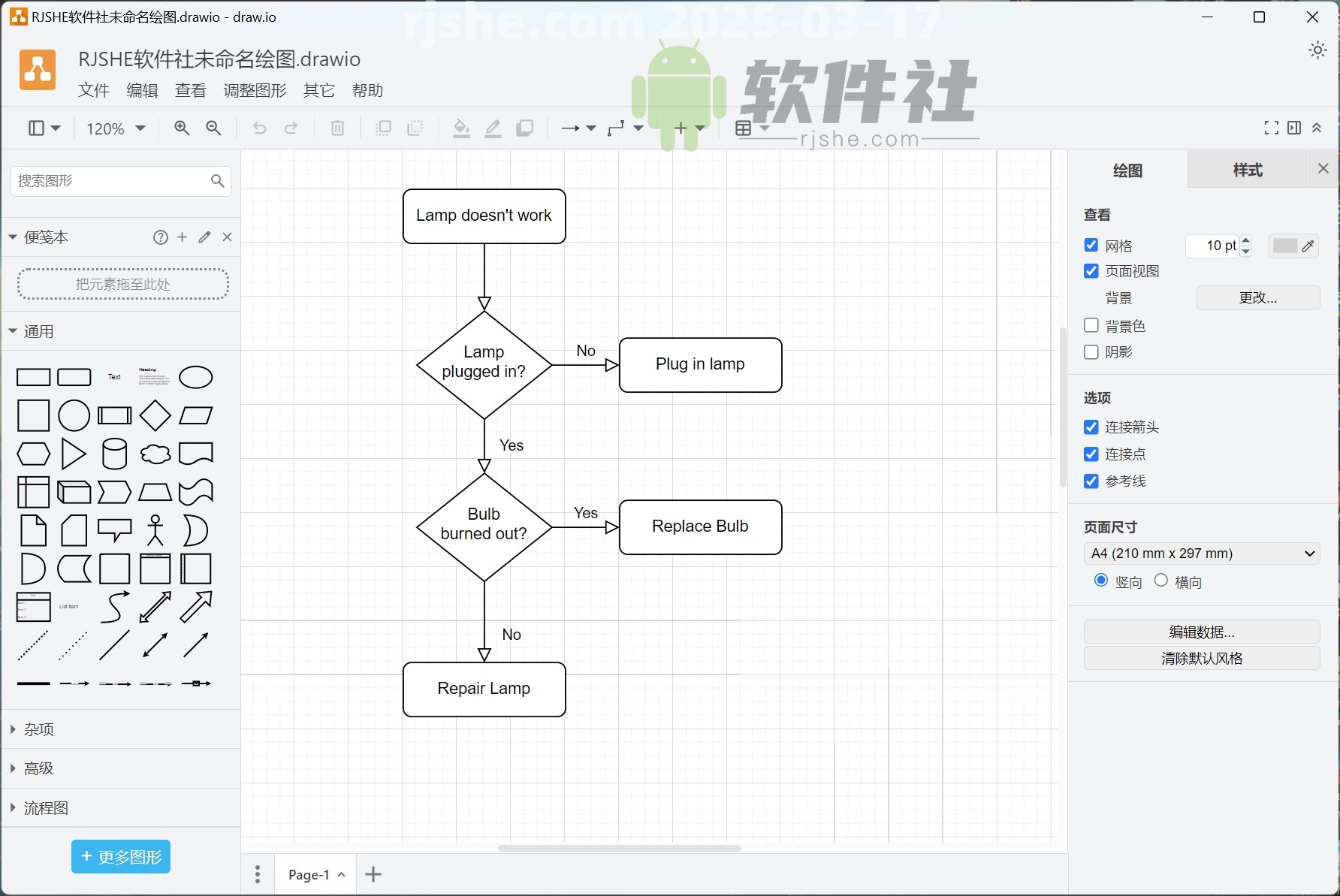1340x896 pixels.
Task: Open the 文件 menu
Action: point(93,91)
